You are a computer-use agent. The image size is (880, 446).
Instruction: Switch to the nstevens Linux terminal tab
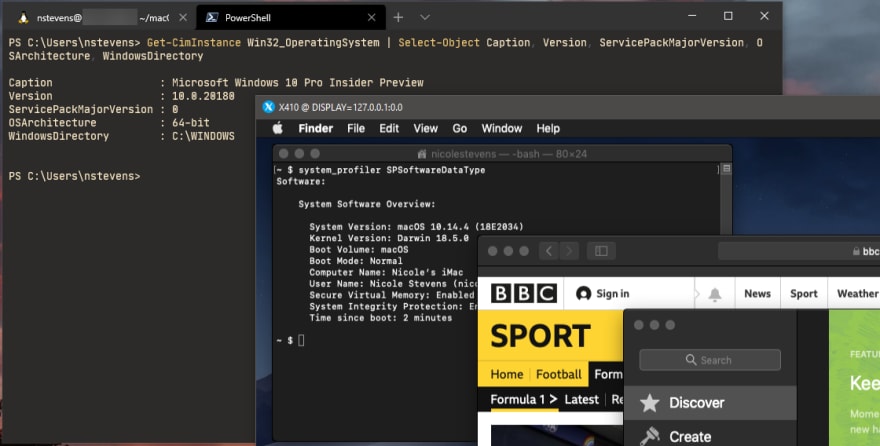[101, 17]
